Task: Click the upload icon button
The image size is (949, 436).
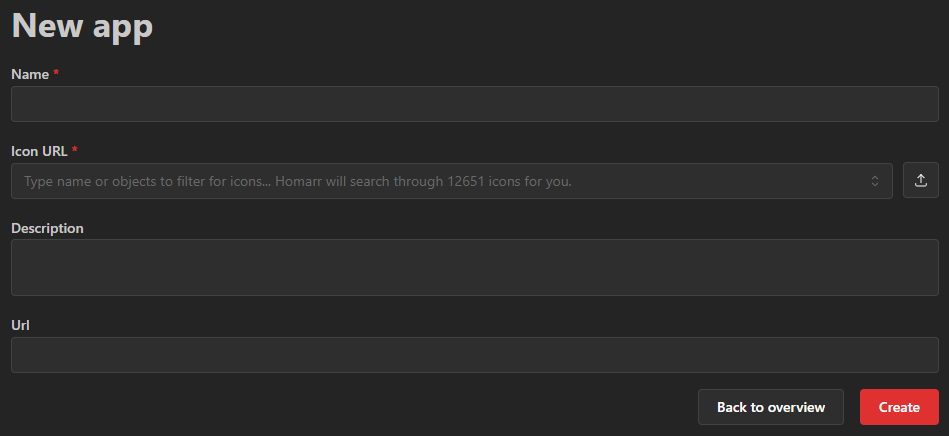Action: click(x=921, y=181)
